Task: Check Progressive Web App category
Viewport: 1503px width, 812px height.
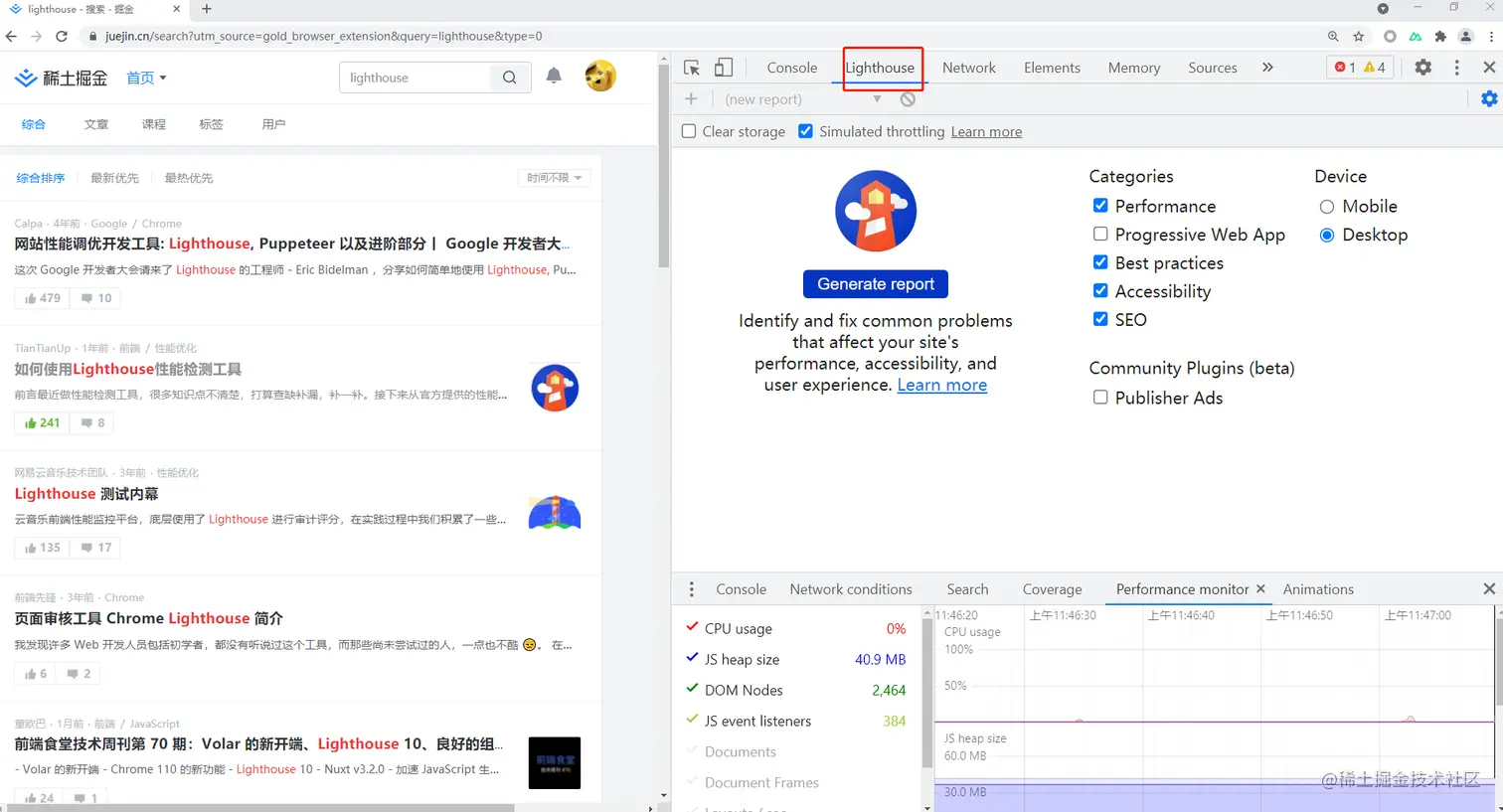Action: [1100, 235]
